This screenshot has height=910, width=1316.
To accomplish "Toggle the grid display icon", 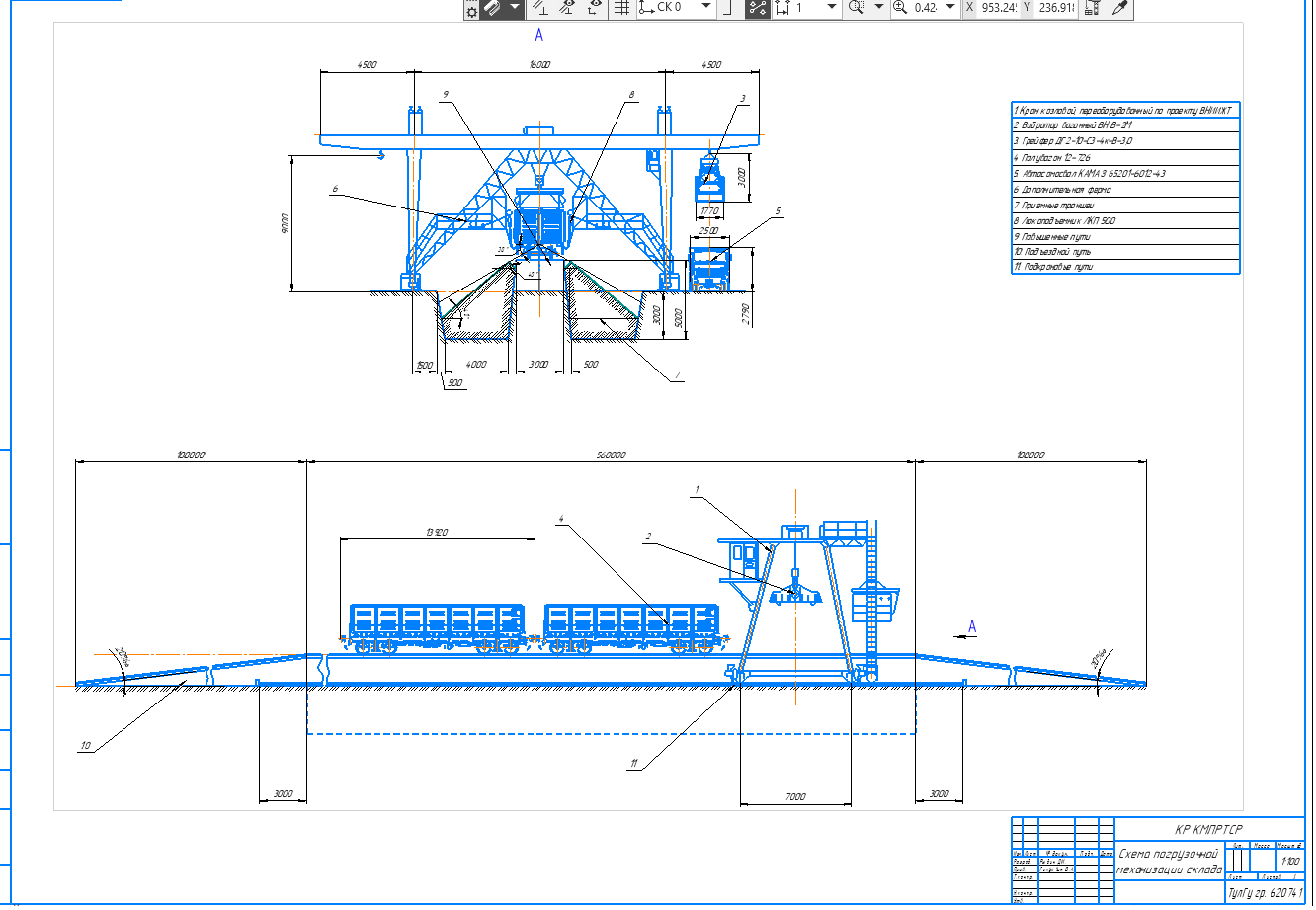I will coord(621,8).
